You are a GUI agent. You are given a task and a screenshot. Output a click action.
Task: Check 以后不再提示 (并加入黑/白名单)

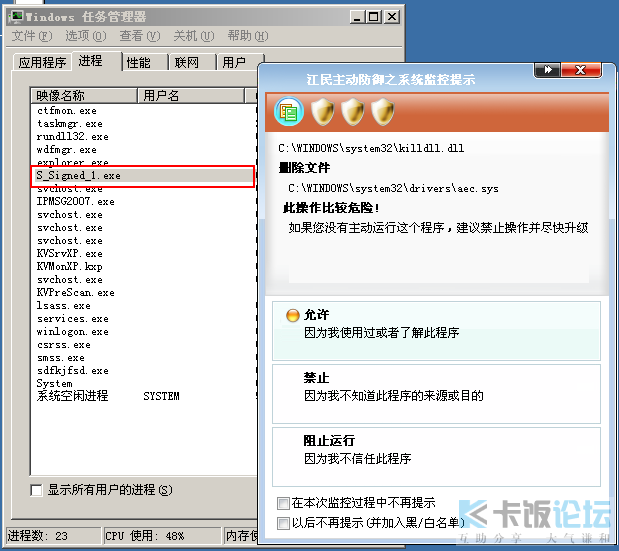click(x=283, y=523)
